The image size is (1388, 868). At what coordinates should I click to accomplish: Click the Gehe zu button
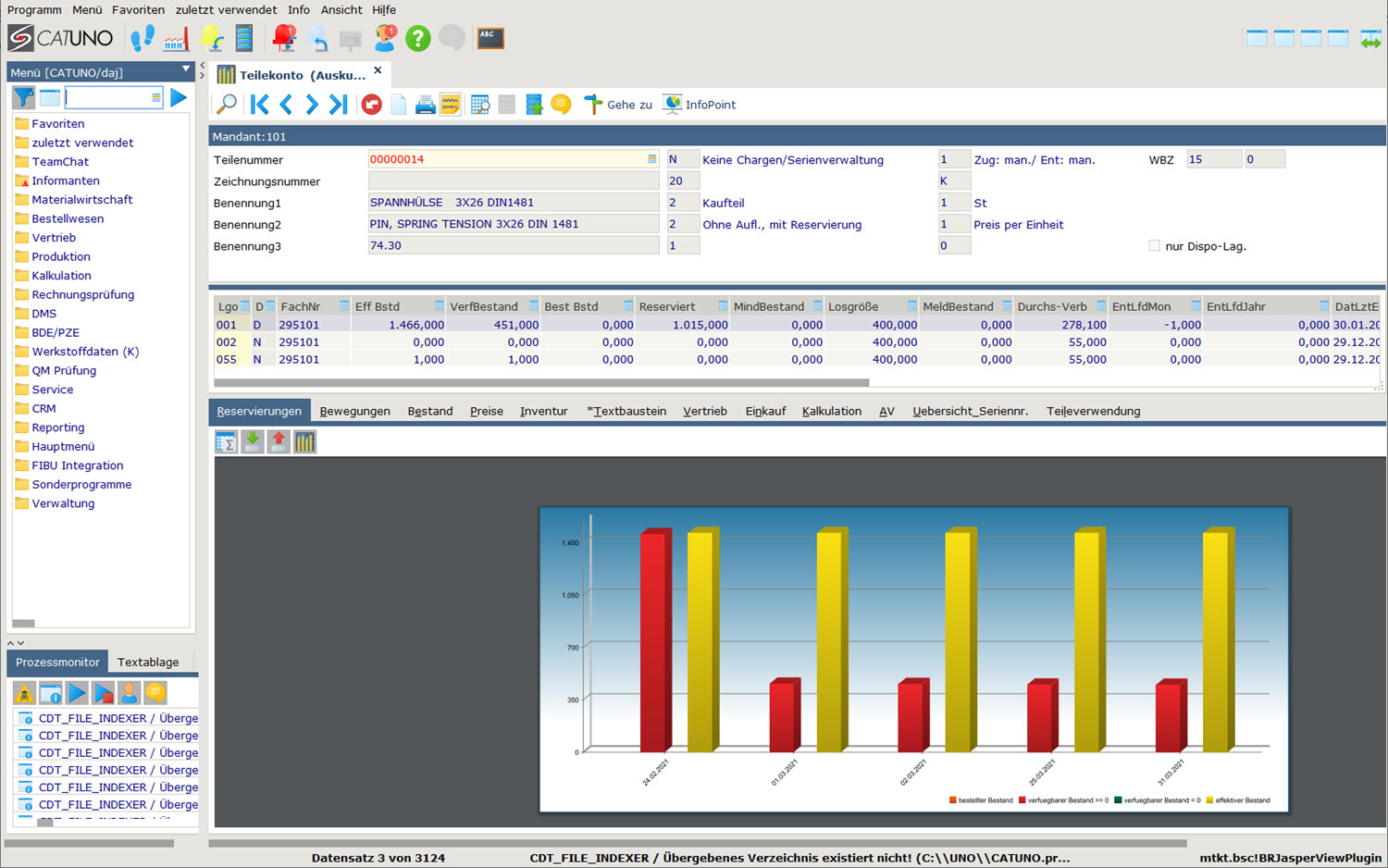618,105
